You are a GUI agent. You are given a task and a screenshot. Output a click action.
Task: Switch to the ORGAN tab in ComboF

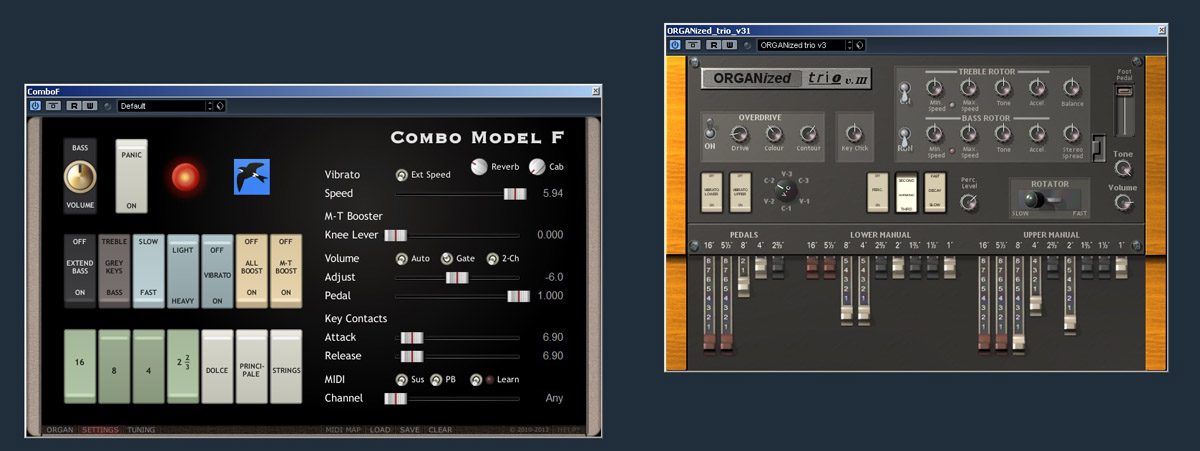click(60, 430)
